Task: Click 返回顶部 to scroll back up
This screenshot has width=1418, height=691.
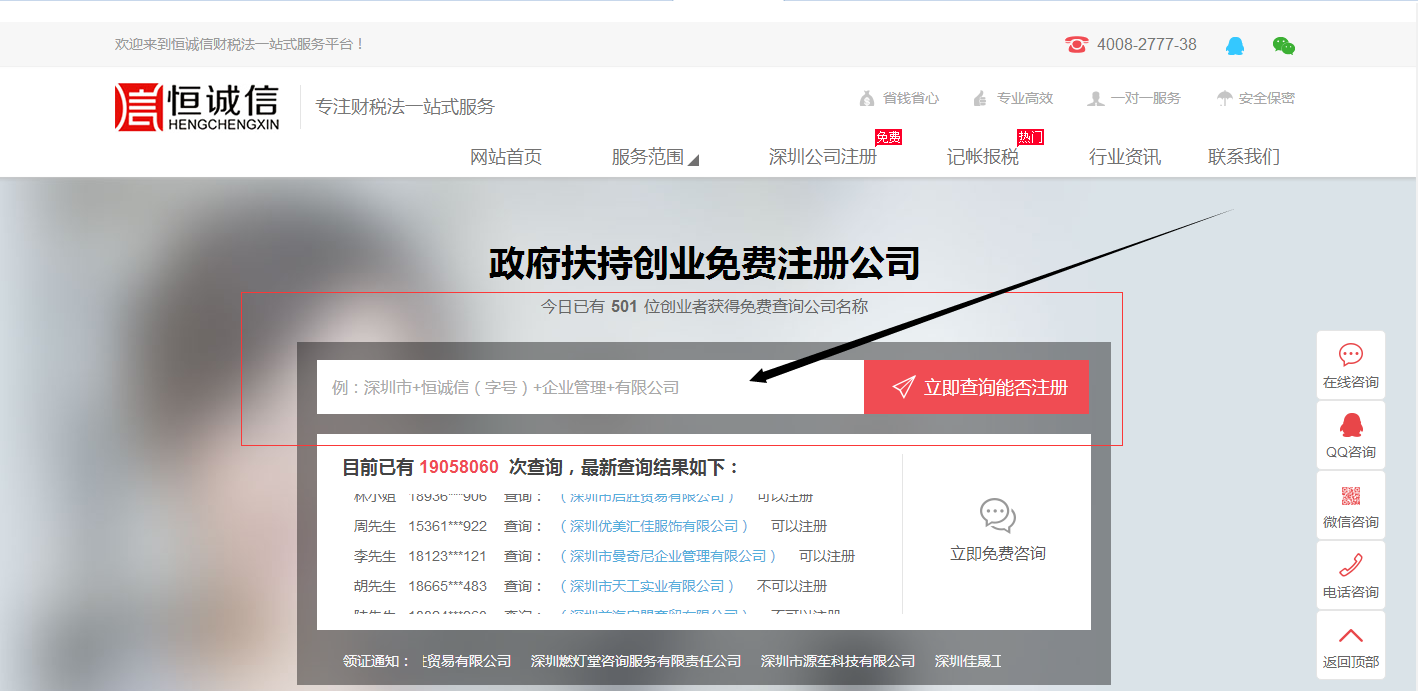Action: tap(1350, 645)
